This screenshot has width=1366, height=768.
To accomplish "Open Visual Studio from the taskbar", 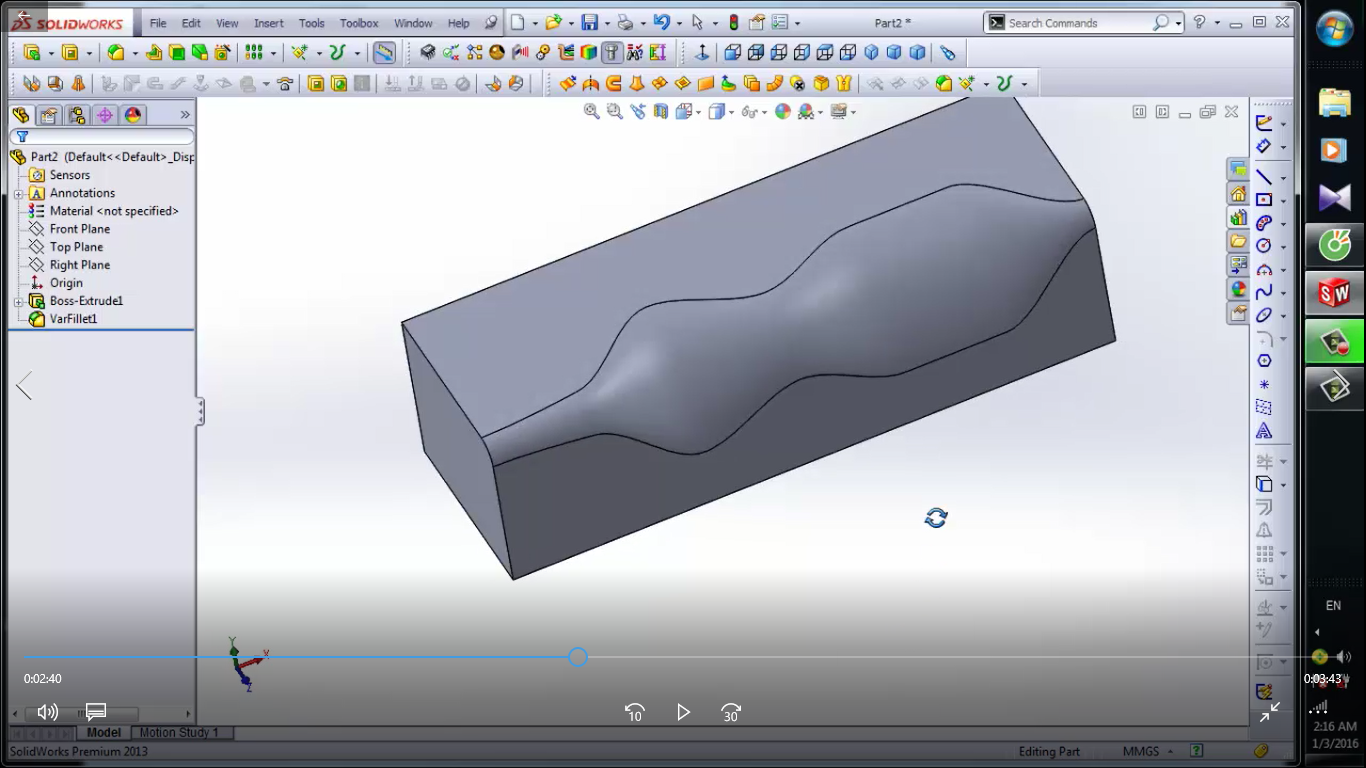I will click(x=1335, y=197).
